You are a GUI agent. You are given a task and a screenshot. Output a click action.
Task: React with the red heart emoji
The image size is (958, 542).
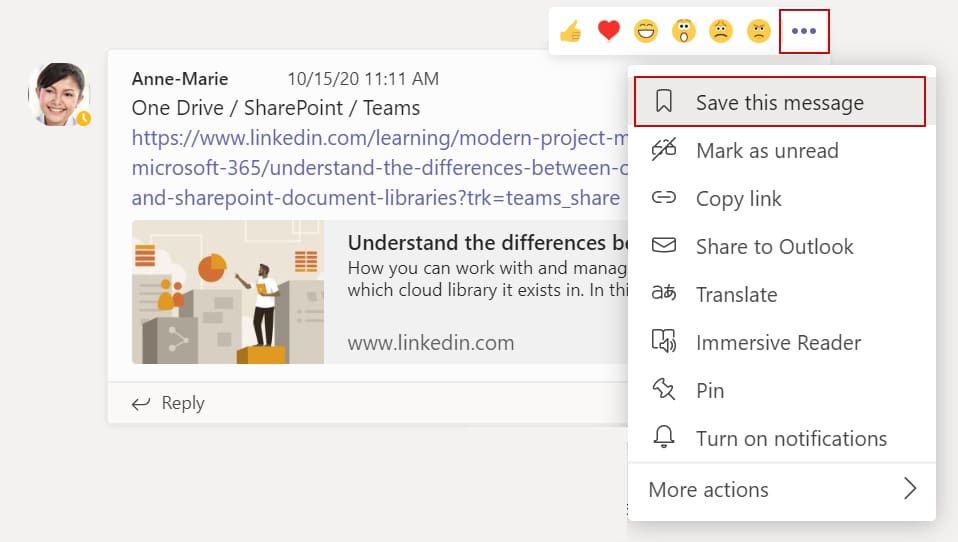609,31
